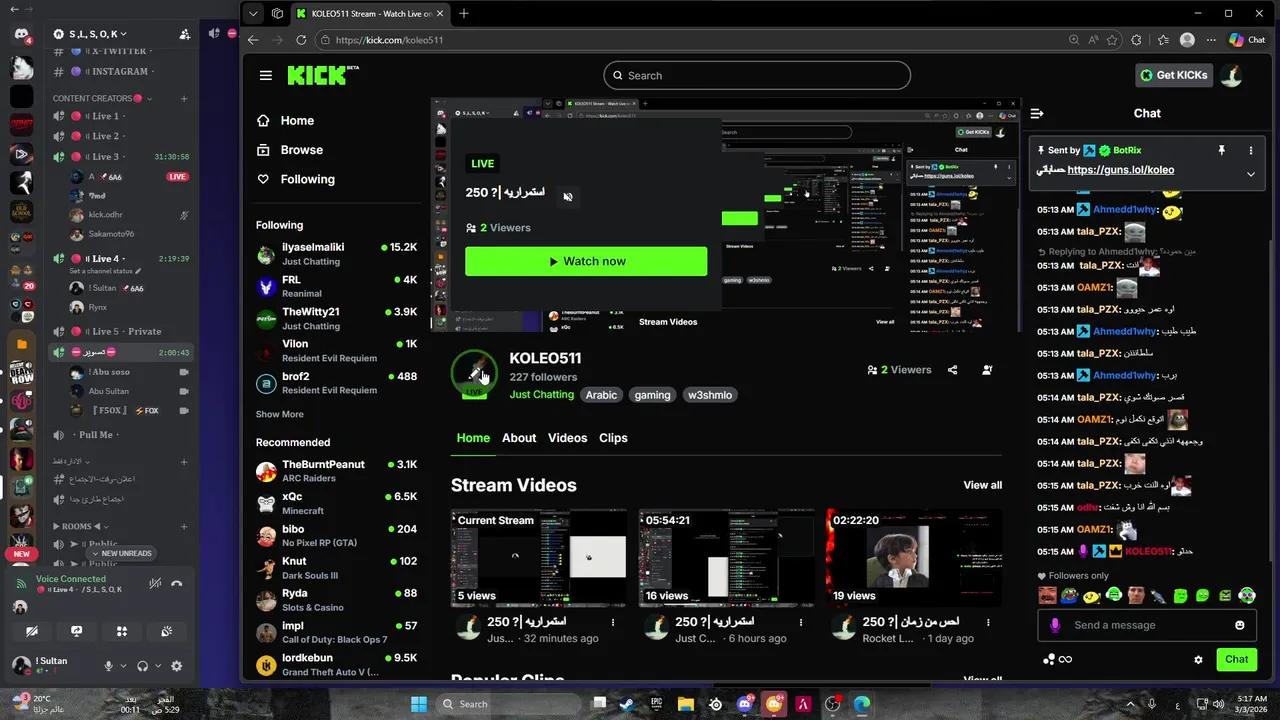Open chat settings gear
1280x720 pixels.
1198,659
